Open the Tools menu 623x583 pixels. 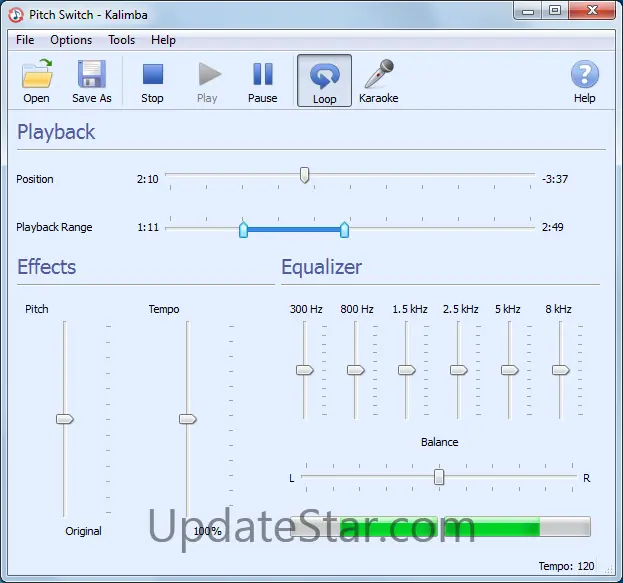[122, 40]
